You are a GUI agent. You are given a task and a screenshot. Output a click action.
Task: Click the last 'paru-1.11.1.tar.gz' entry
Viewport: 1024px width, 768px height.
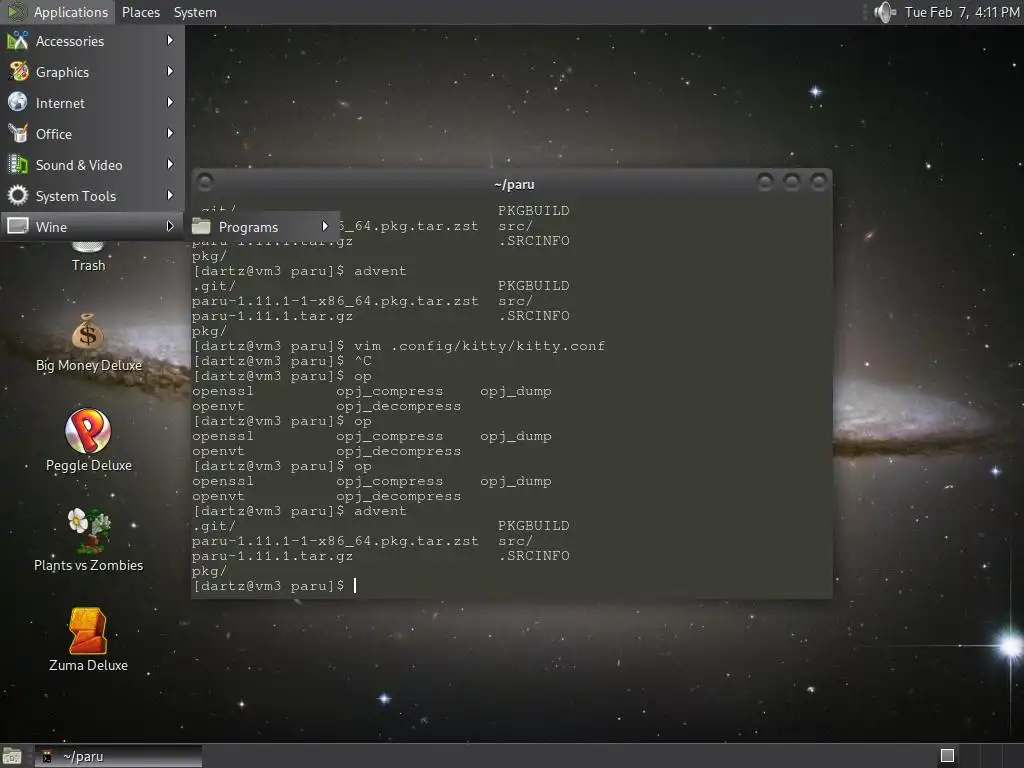coord(272,556)
